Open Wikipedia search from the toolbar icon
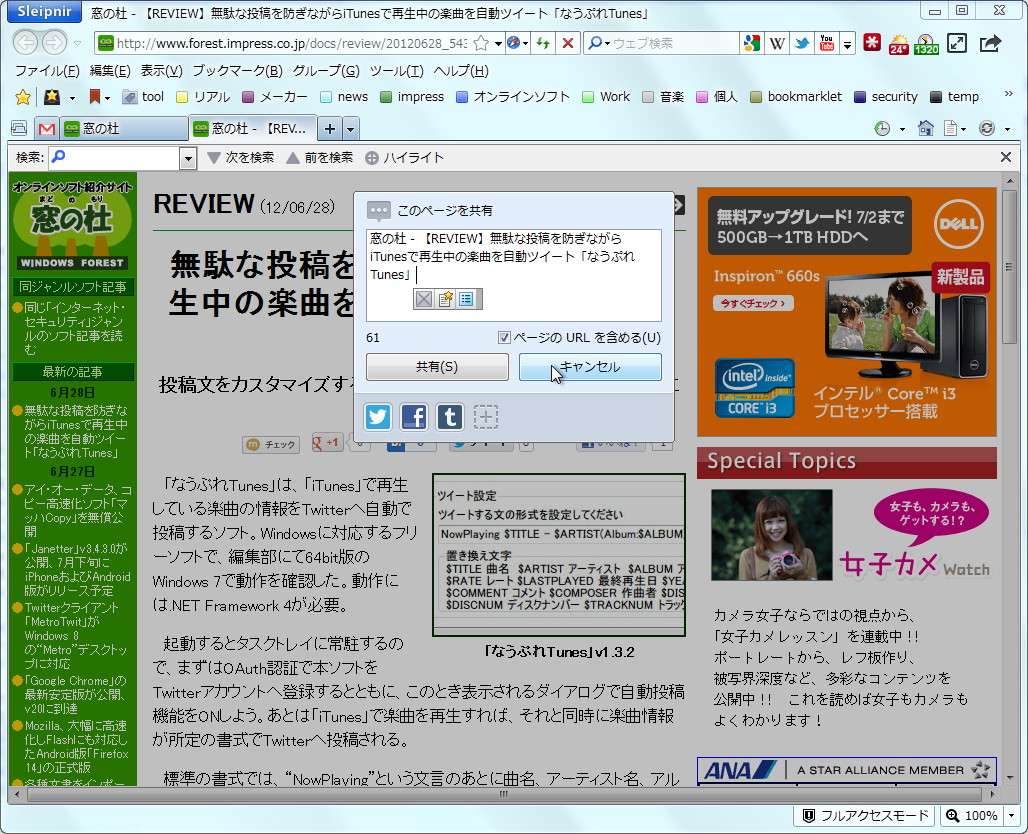The image size is (1028, 834). (778, 43)
